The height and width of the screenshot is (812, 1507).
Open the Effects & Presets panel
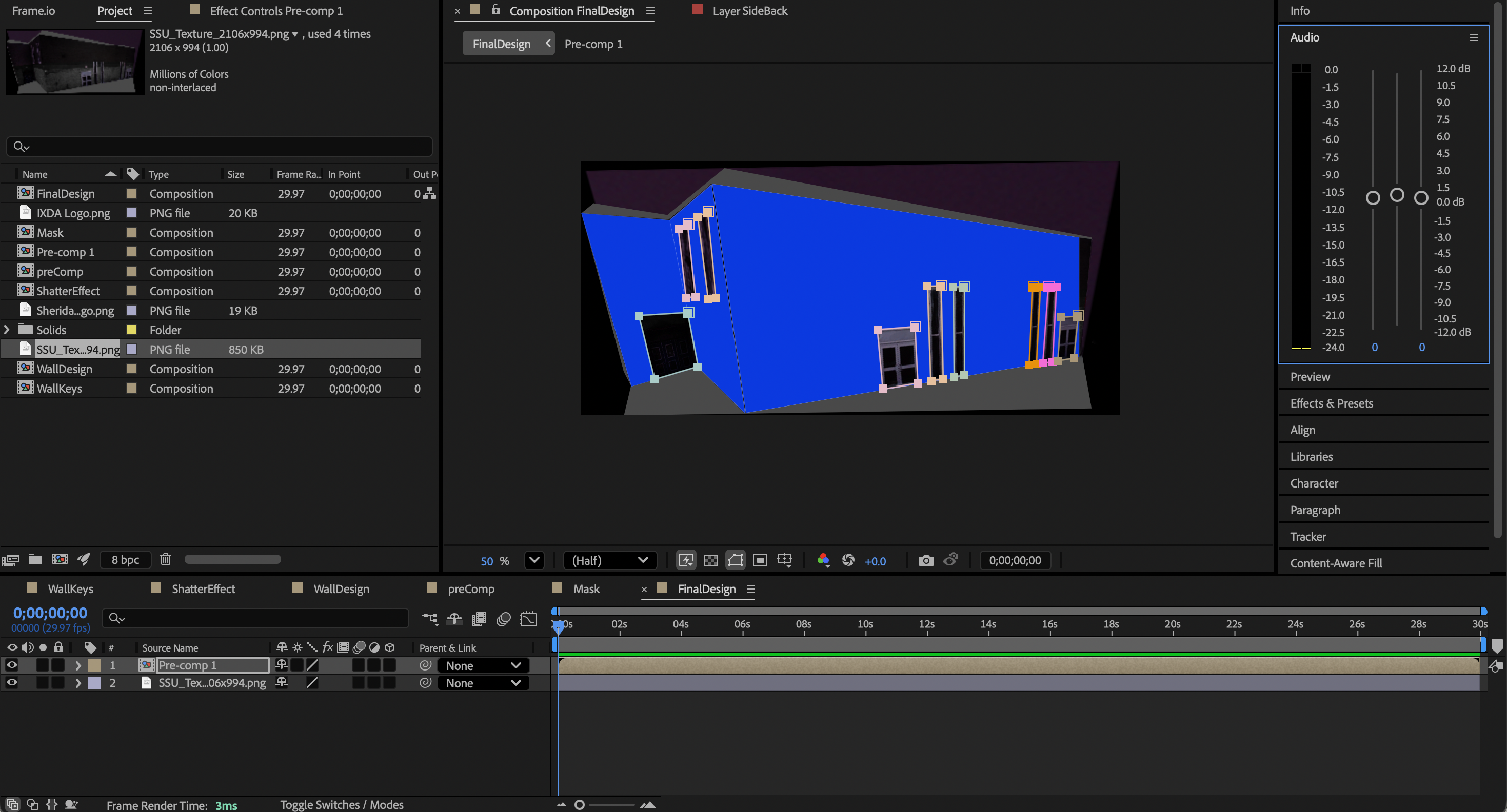(x=1332, y=403)
